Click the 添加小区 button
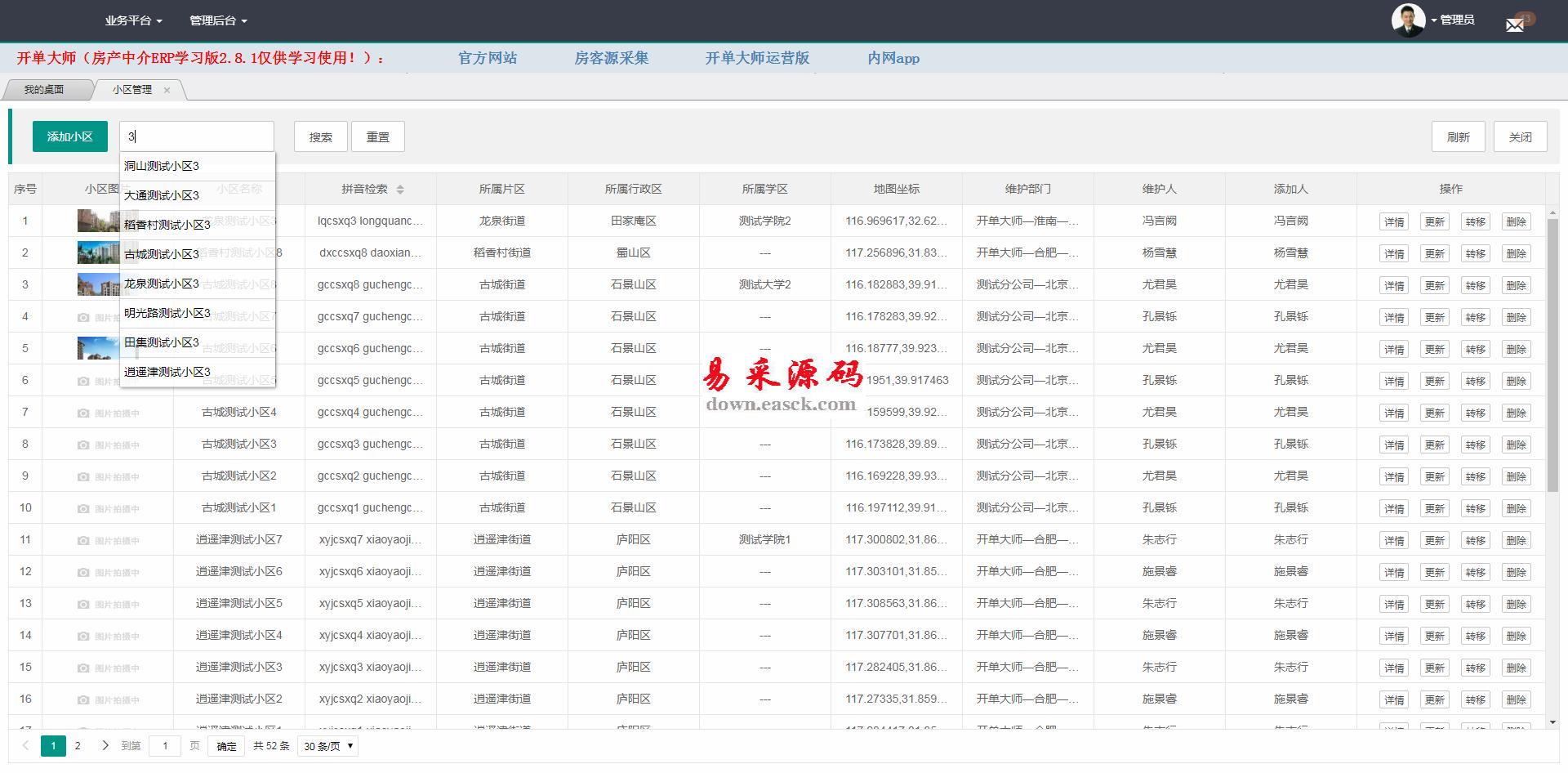 coord(70,136)
